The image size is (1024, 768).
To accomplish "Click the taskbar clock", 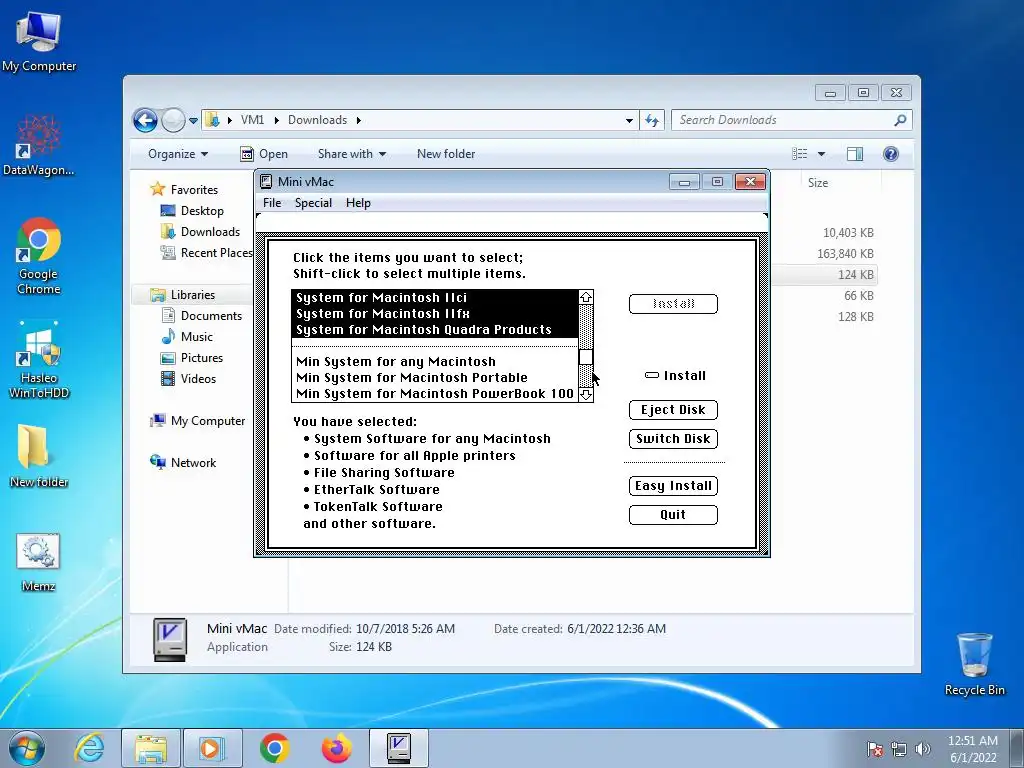I will 973,749.
